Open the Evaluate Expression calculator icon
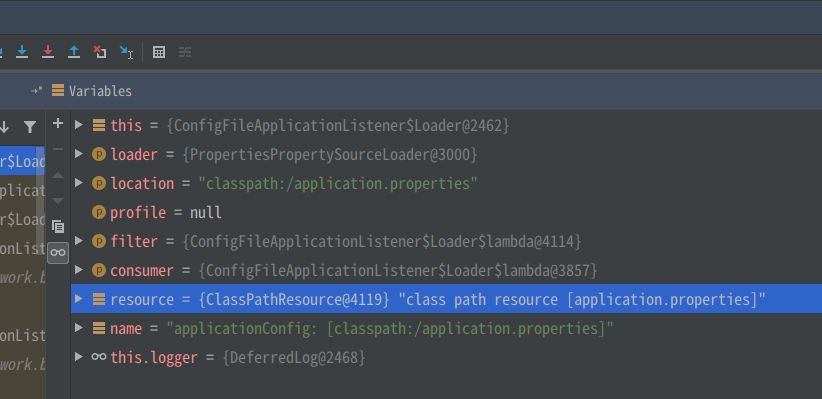 tap(159, 52)
